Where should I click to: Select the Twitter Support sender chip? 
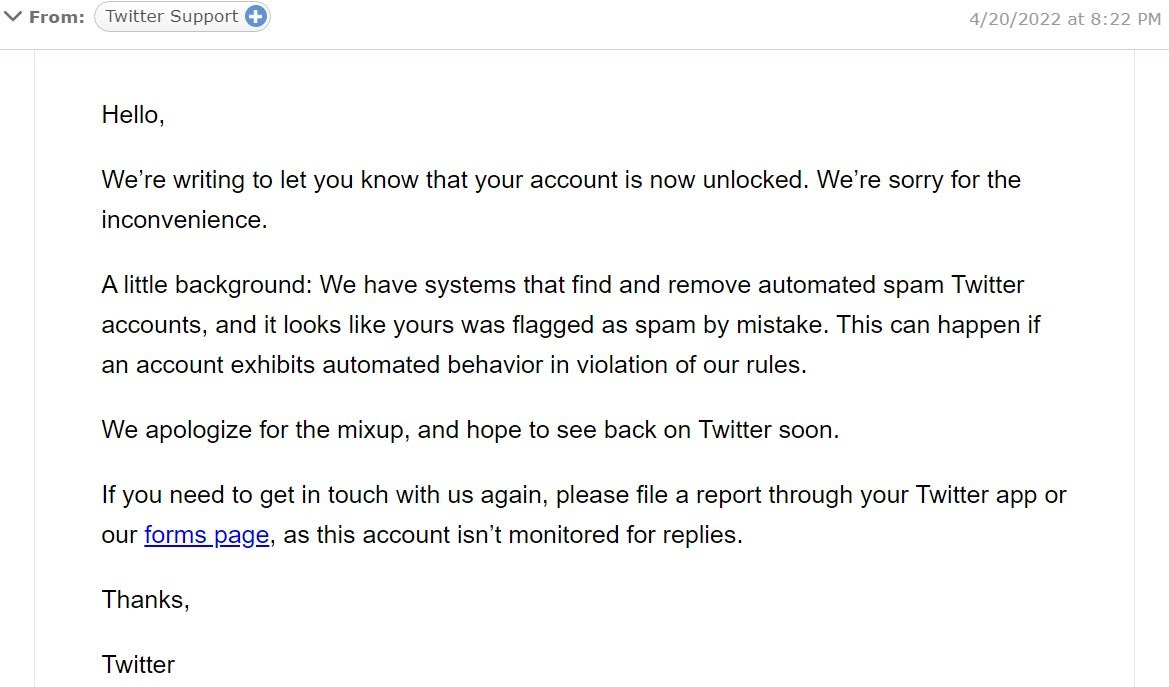[172, 17]
